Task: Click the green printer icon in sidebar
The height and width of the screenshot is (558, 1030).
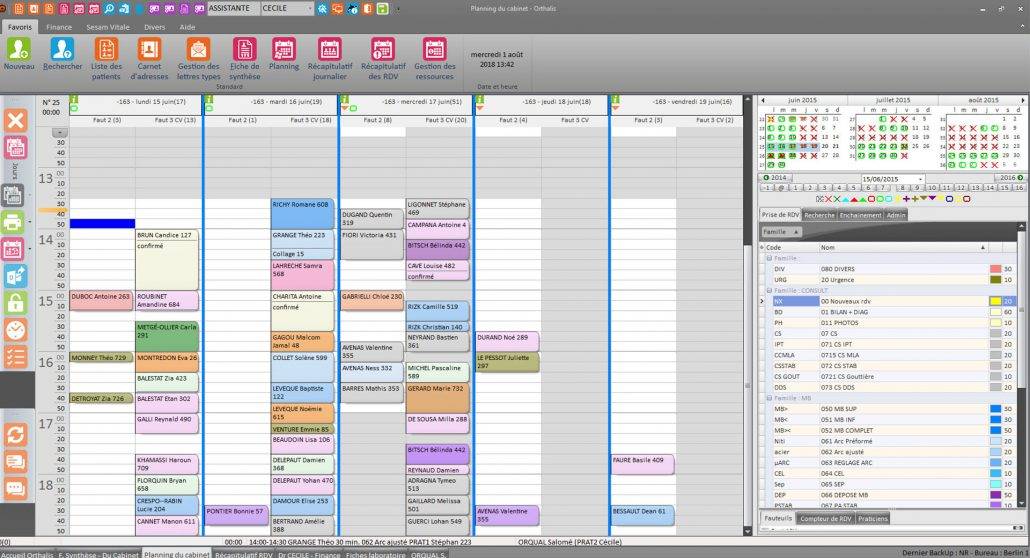Action: coord(15,222)
